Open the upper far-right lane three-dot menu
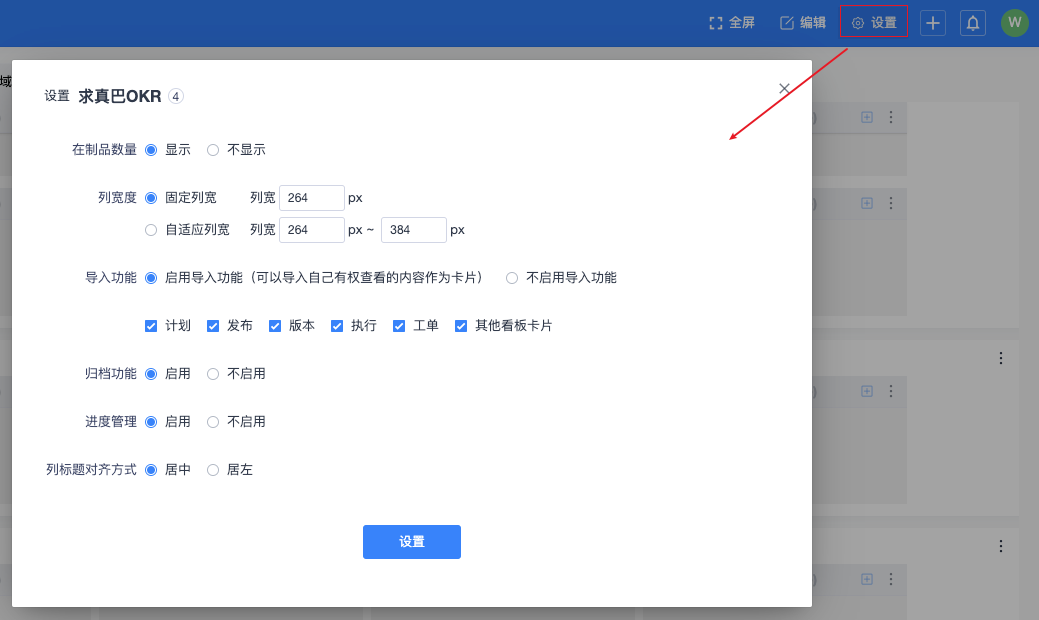The width and height of the screenshot is (1039, 620). [x=1001, y=358]
